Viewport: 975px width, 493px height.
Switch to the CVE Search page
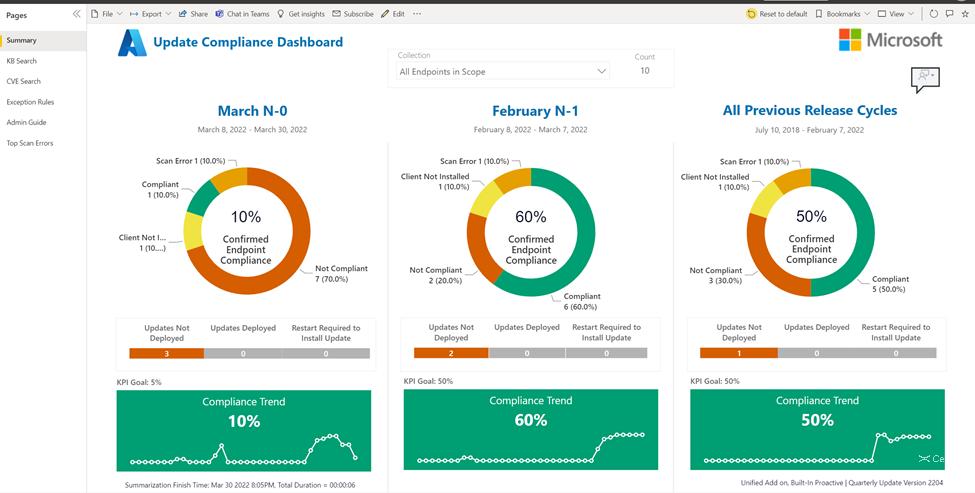[24, 81]
